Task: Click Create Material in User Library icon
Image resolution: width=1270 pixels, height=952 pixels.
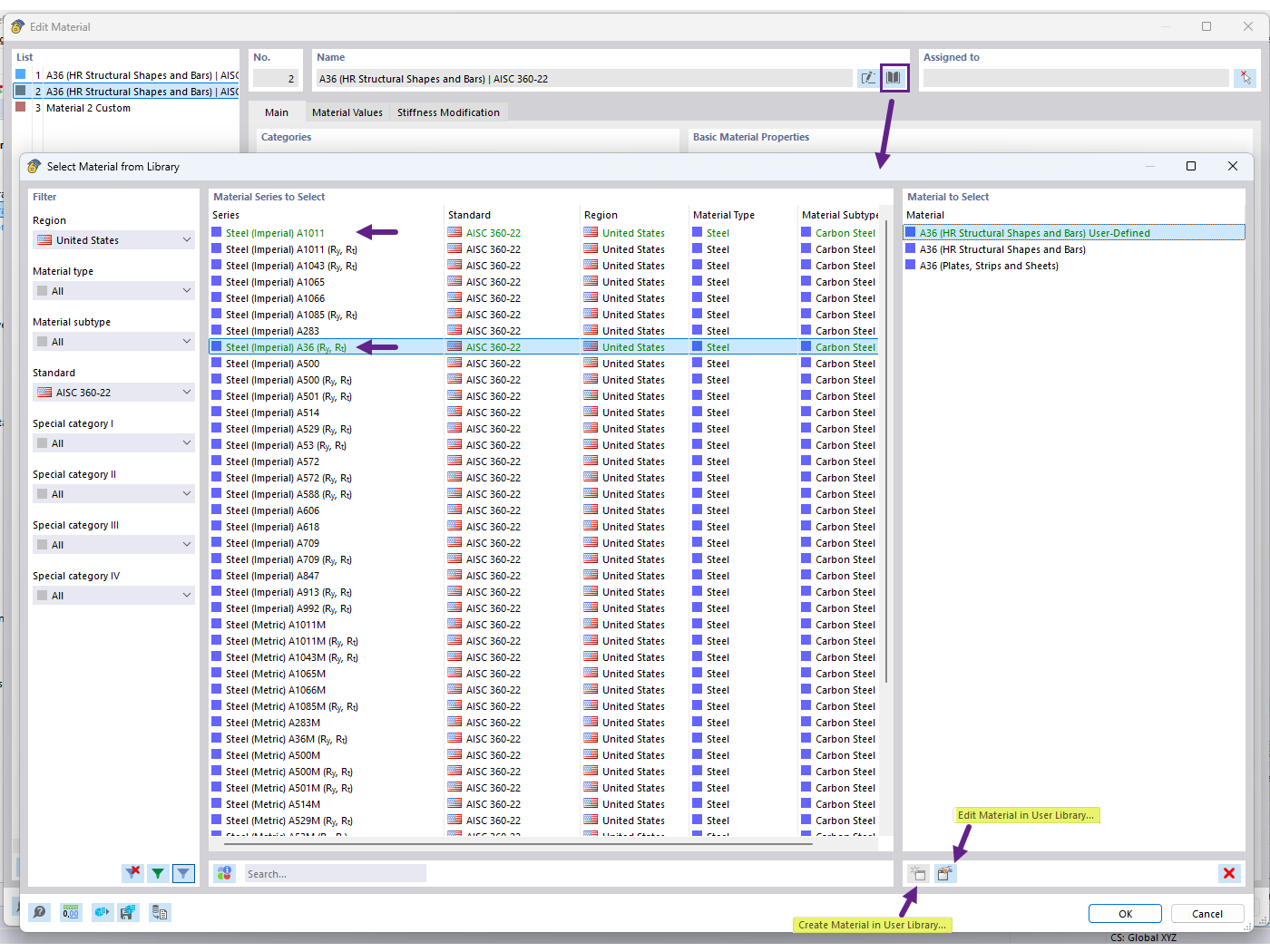Action: point(917,873)
